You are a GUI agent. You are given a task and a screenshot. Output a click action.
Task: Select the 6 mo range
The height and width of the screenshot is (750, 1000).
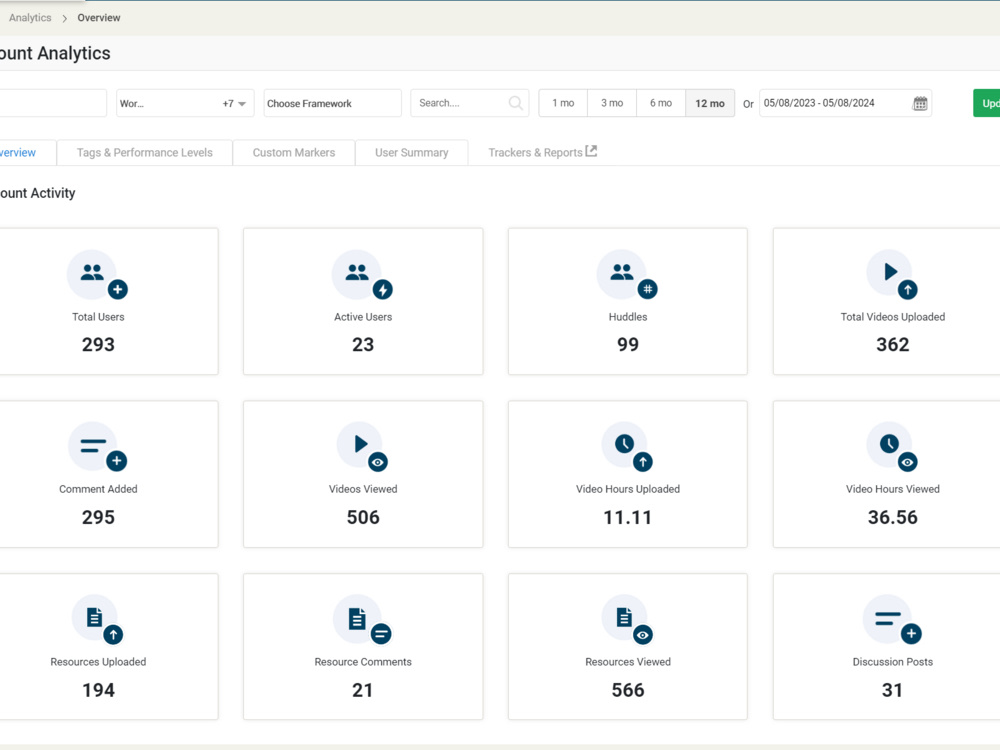click(661, 103)
